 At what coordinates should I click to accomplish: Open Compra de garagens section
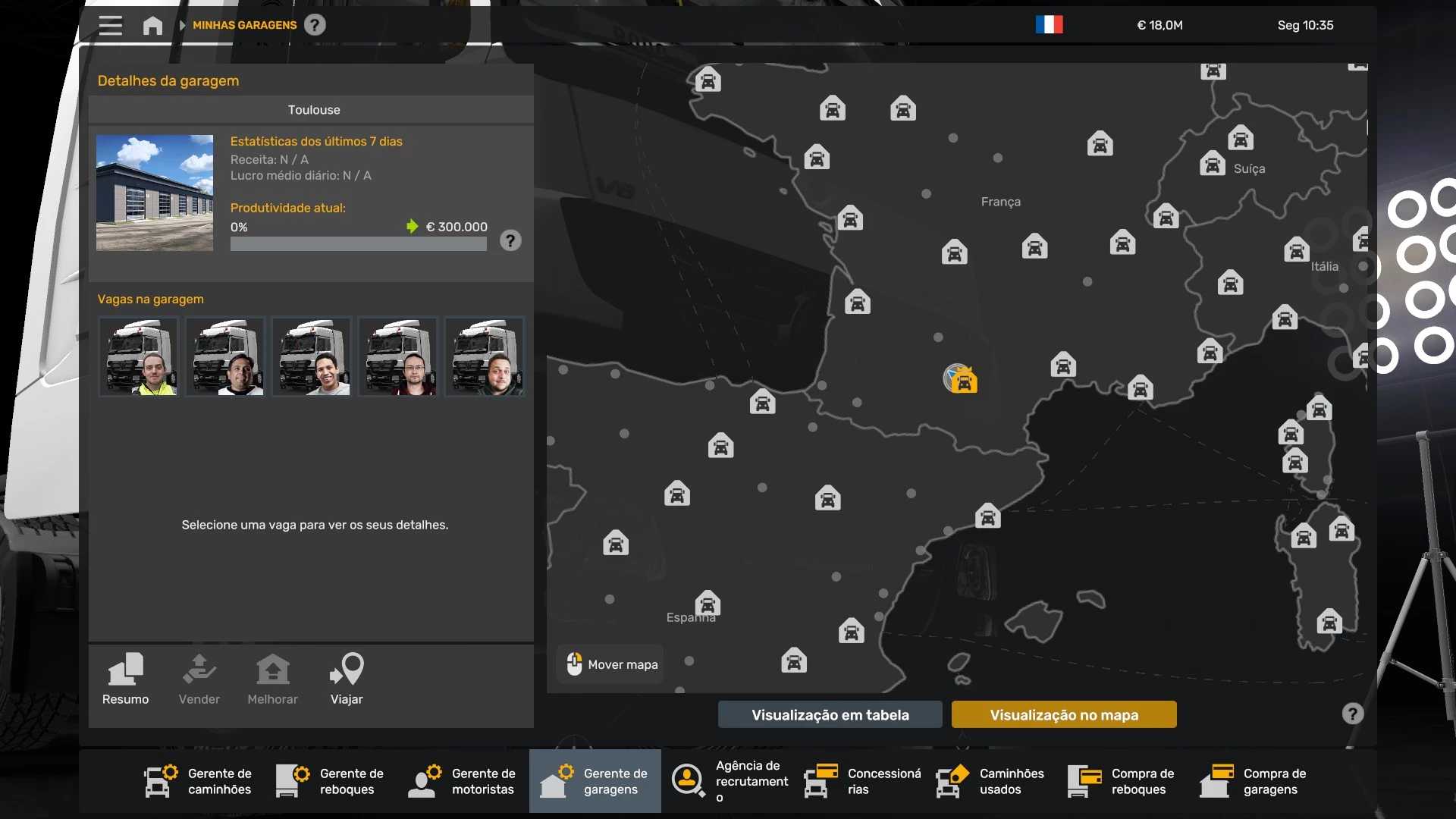(x=1254, y=781)
